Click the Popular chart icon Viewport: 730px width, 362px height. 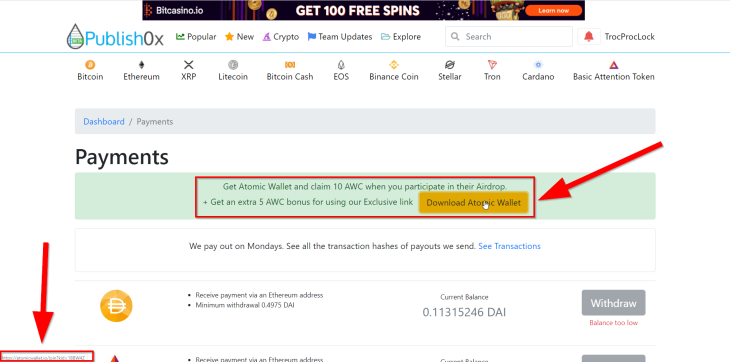point(180,36)
